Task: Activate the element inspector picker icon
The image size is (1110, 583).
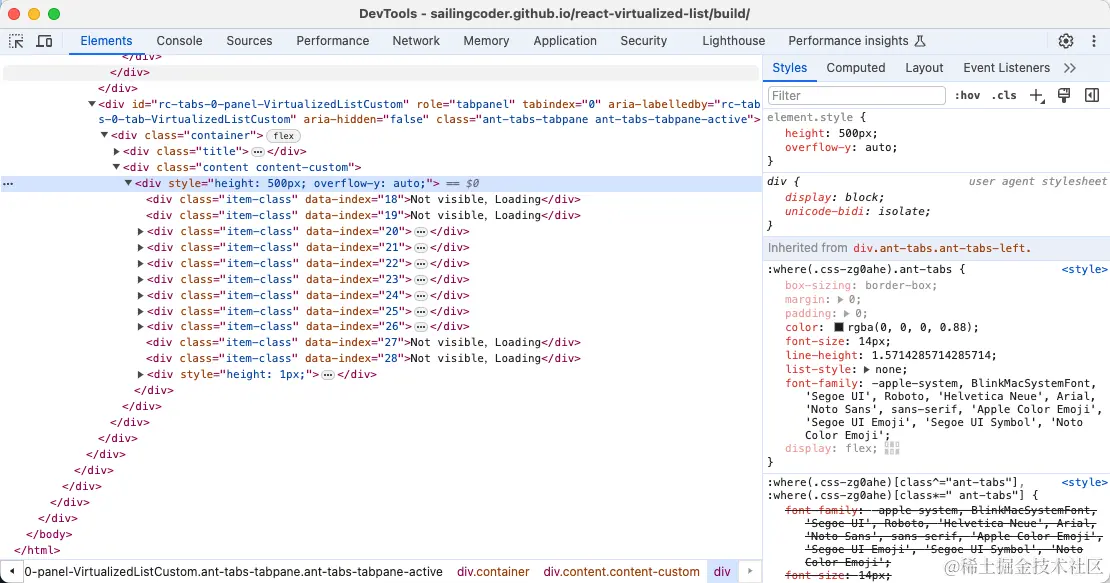Action: click(x=17, y=41)
